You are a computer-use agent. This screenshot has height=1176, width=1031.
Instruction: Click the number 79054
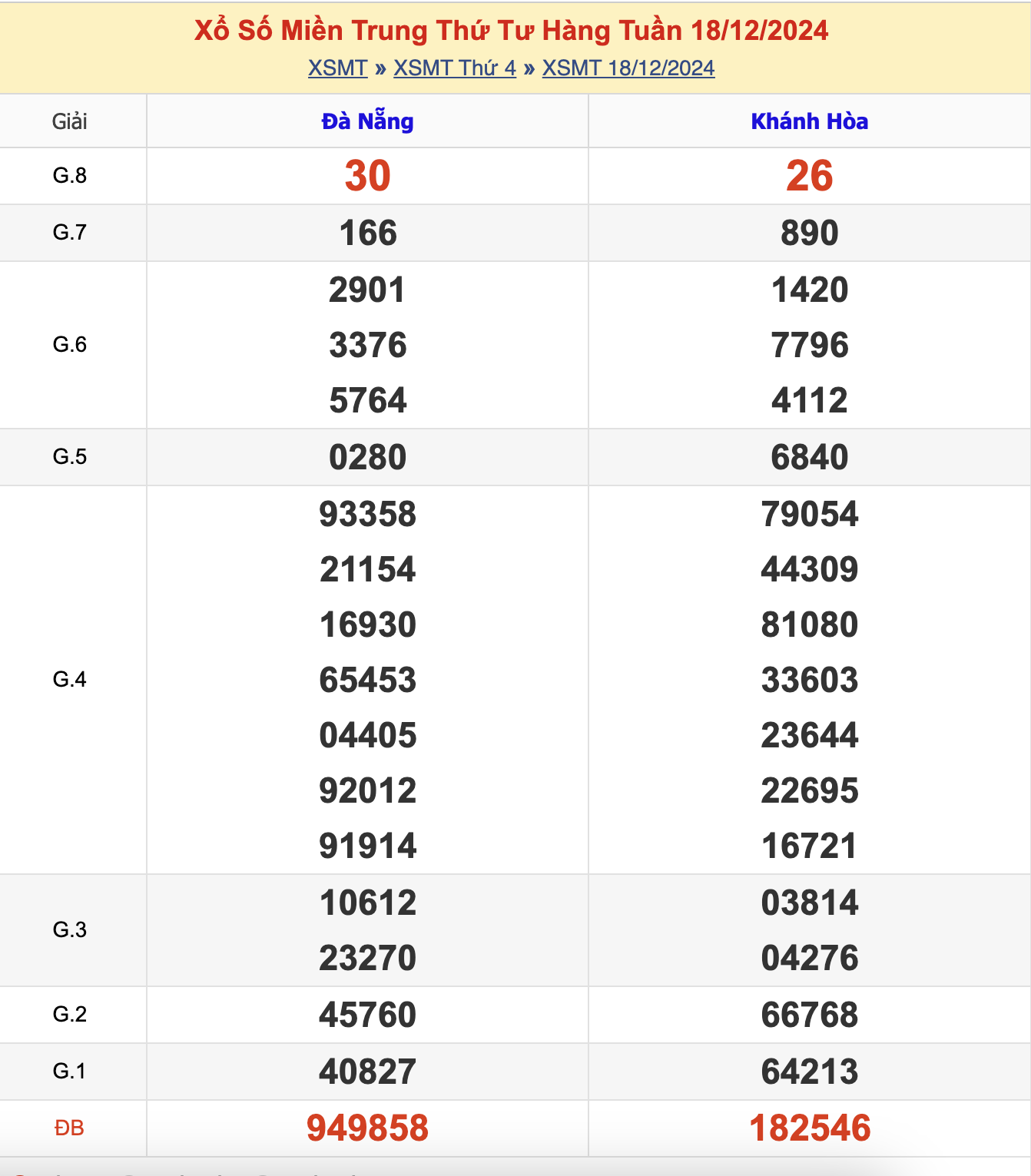point(810,514)
